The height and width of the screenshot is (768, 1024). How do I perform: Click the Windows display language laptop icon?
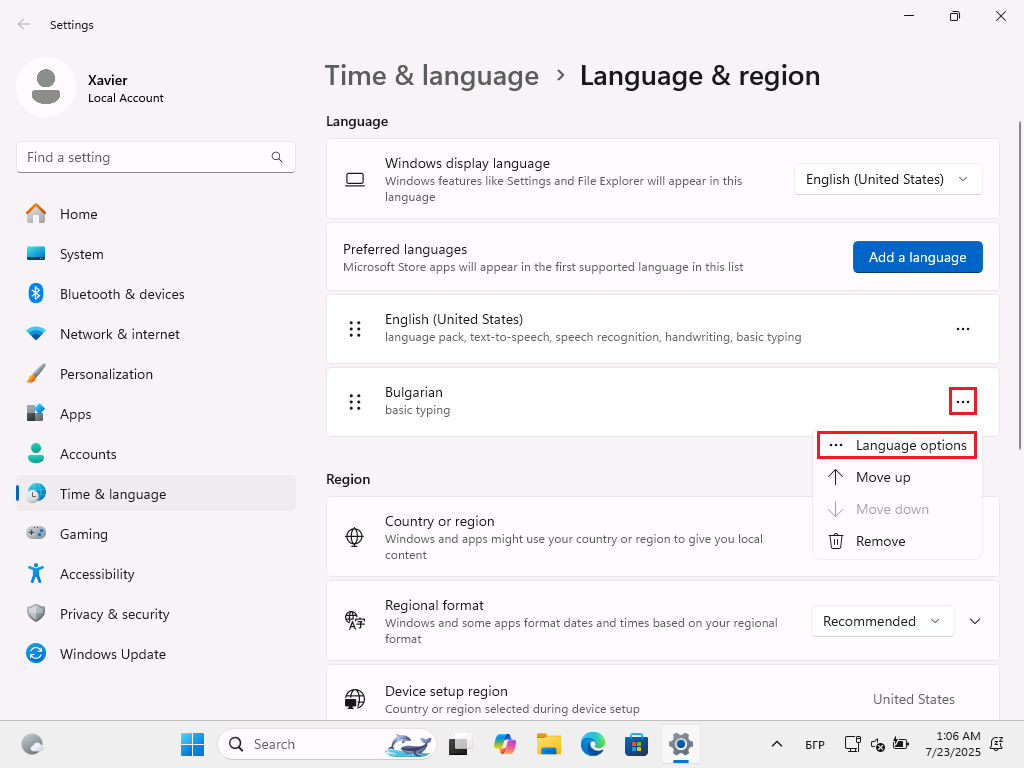[x=355, y=179]
